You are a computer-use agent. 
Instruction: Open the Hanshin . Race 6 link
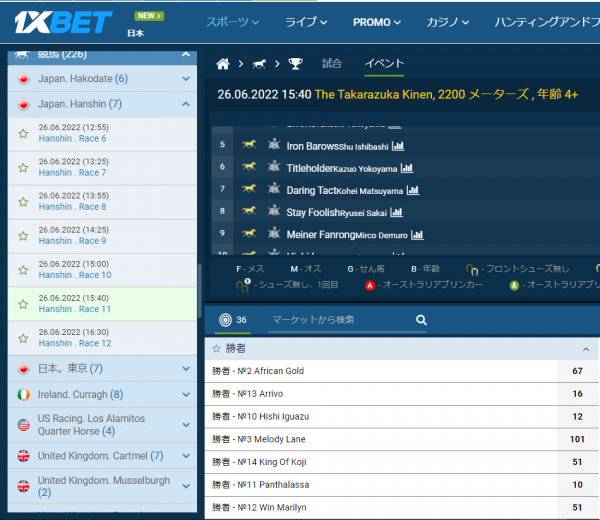point(72,139)
